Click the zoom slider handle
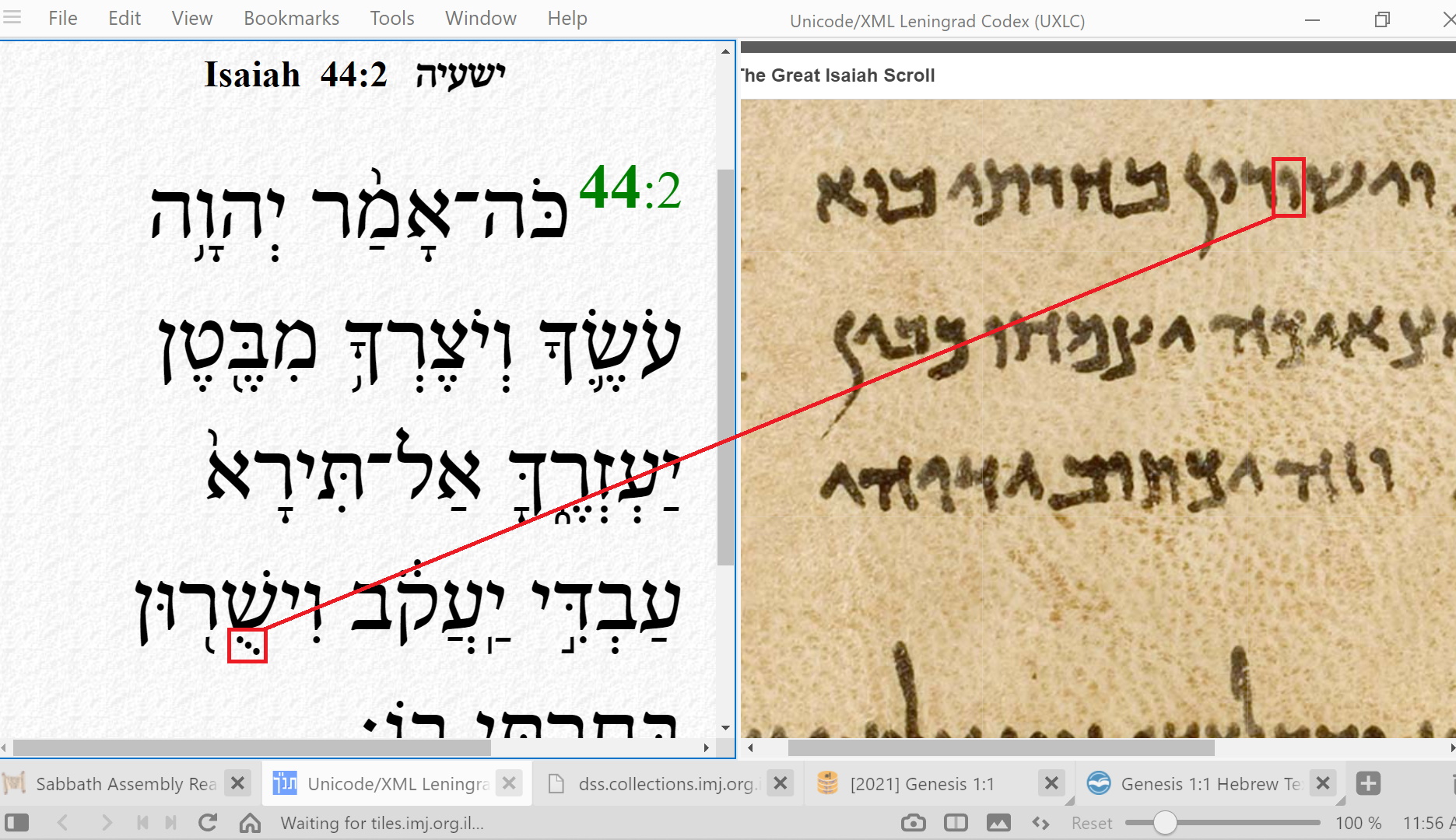 tap(1164, 823)
